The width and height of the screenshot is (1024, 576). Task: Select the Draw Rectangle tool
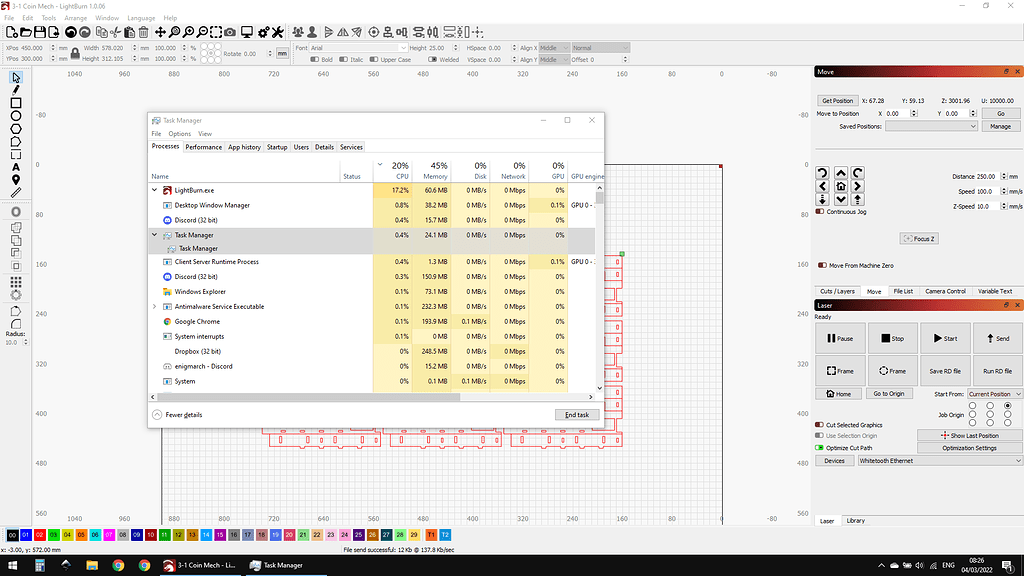[x=16, y=103]
